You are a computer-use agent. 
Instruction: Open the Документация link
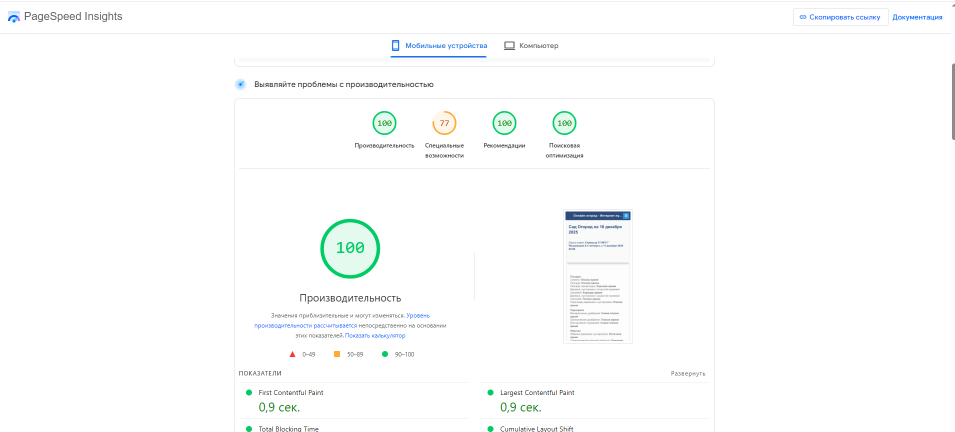pyautogui.click(x=917, y=17)
